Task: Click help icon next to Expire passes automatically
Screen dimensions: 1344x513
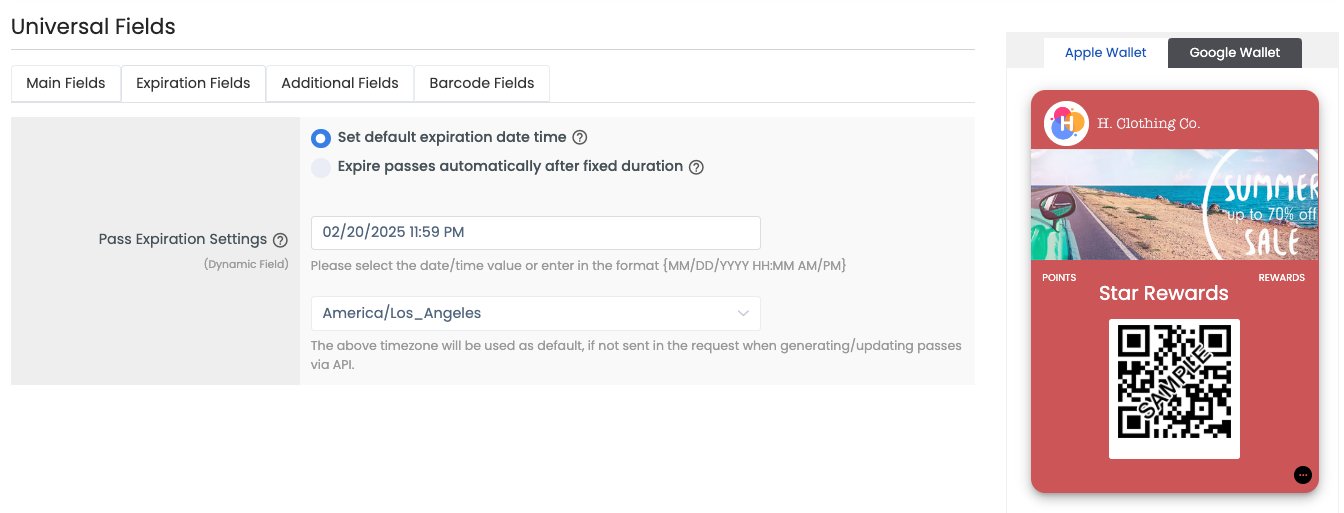Action: [696, 167]
